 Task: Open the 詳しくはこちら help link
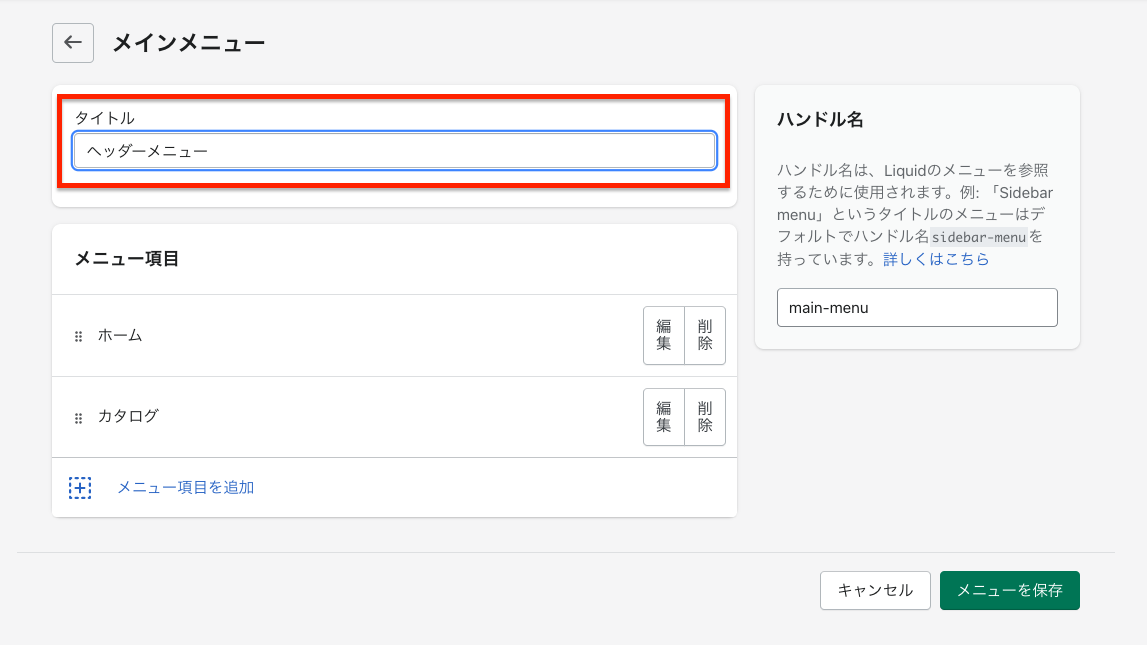936,259
